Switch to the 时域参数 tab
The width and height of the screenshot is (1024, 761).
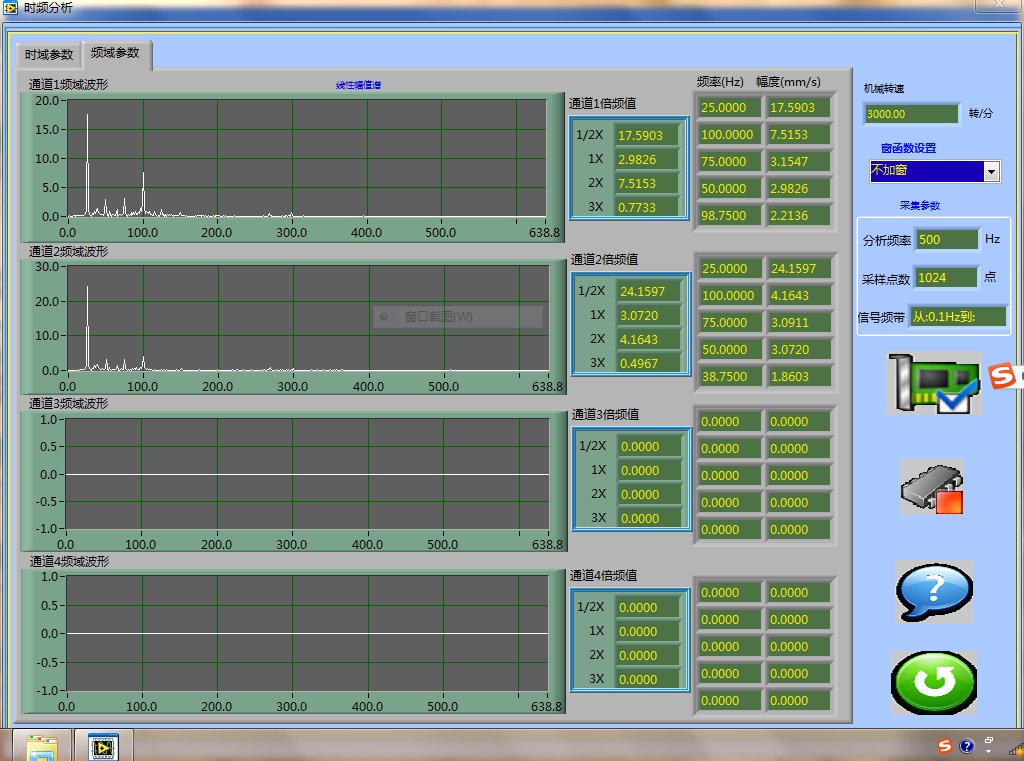pyautogui.click(x=49, y=55)
